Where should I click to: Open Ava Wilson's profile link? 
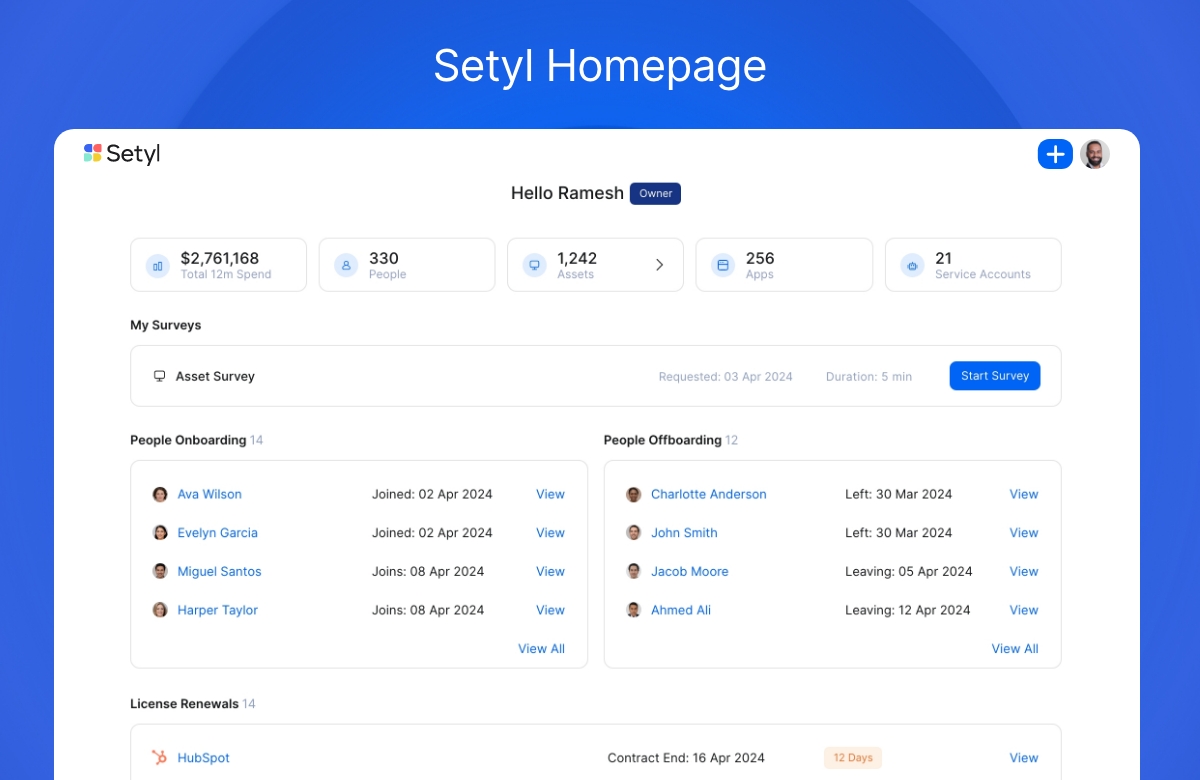coord(209,494)
